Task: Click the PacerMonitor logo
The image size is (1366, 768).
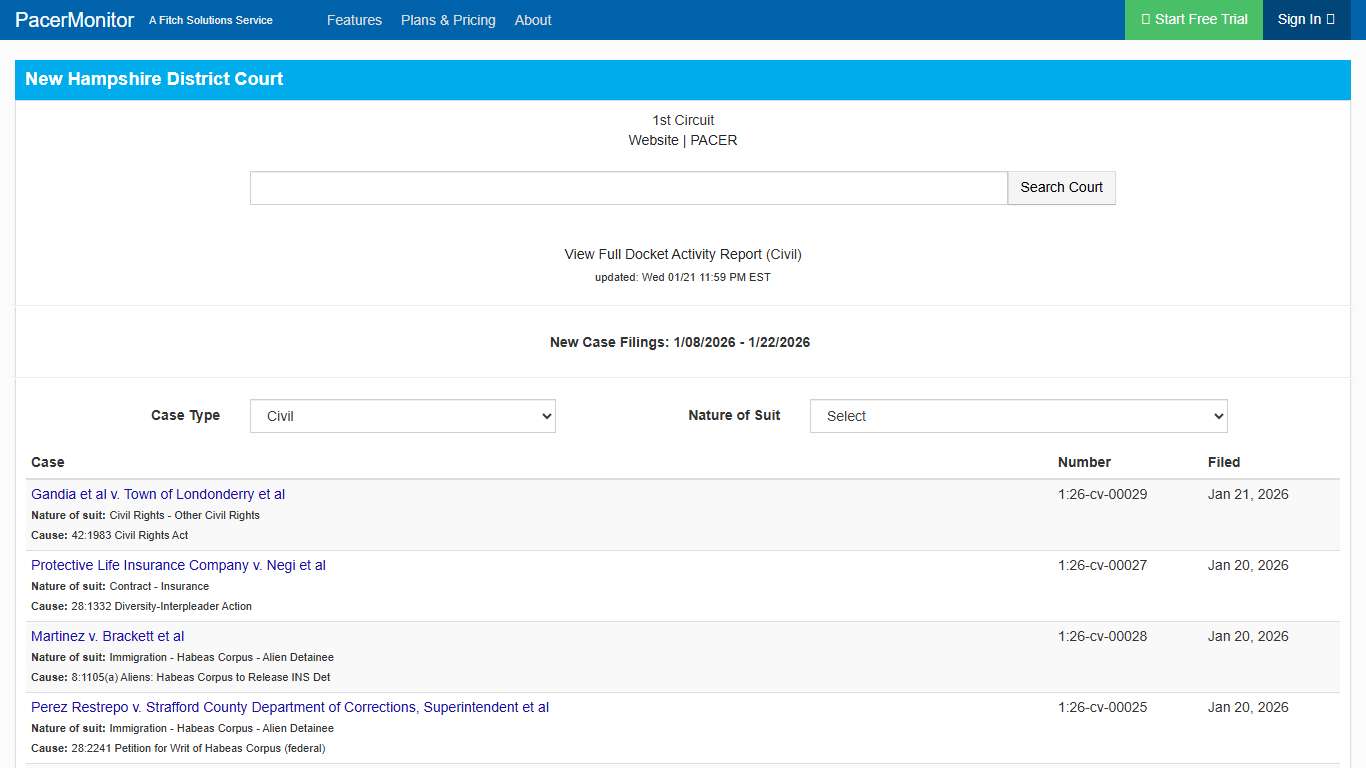Action: coord(74,19)
